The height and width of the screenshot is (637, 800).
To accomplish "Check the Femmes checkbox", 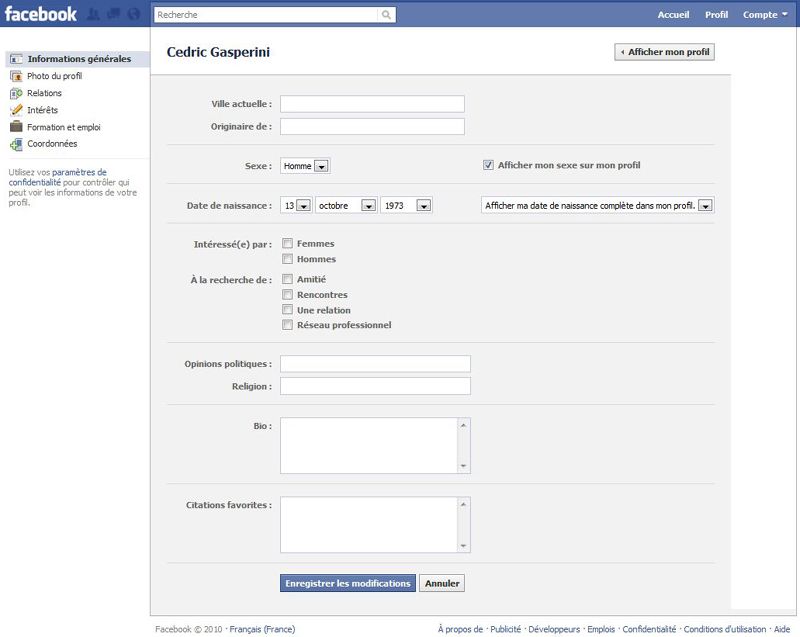I will [x=287, y=243].
